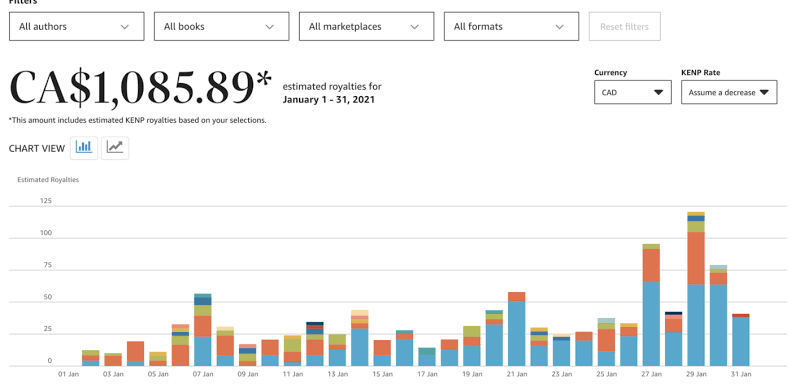Click orange segment of 29 Jan bar
The height and width of the screenshot is (388, 791).
pyautogui.click(x=696, y=258)
